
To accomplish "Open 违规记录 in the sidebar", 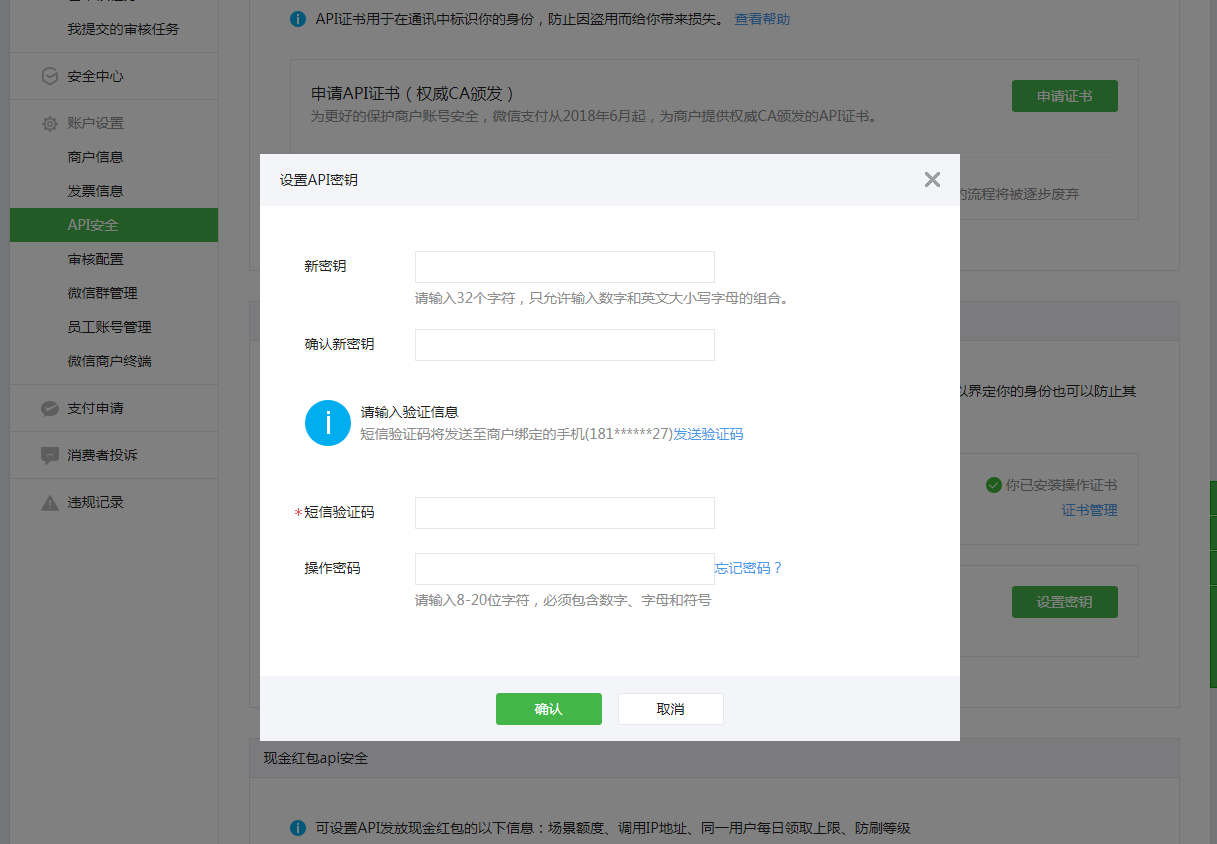I will (x=96, y=502).
